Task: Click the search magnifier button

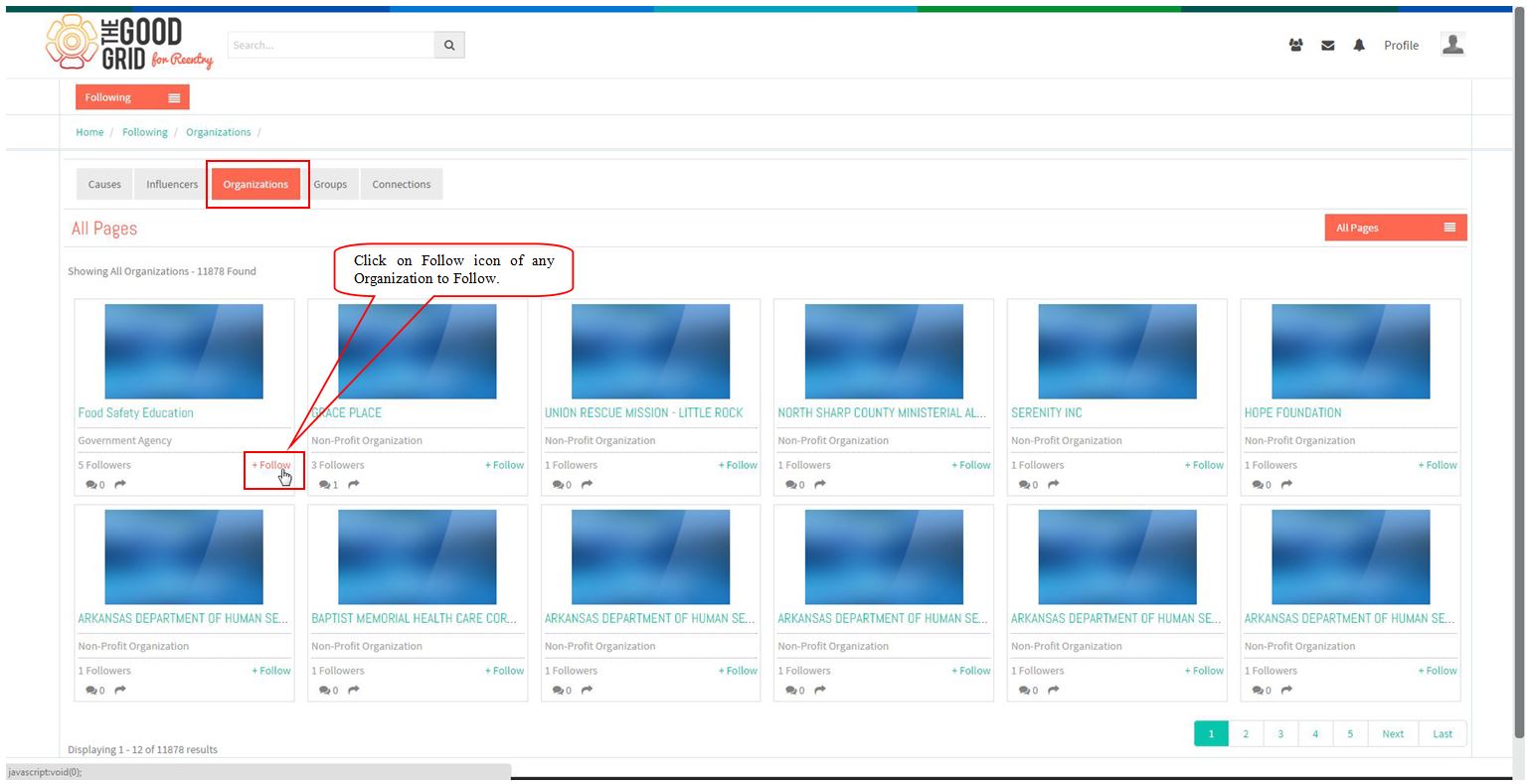Action: 449,45
